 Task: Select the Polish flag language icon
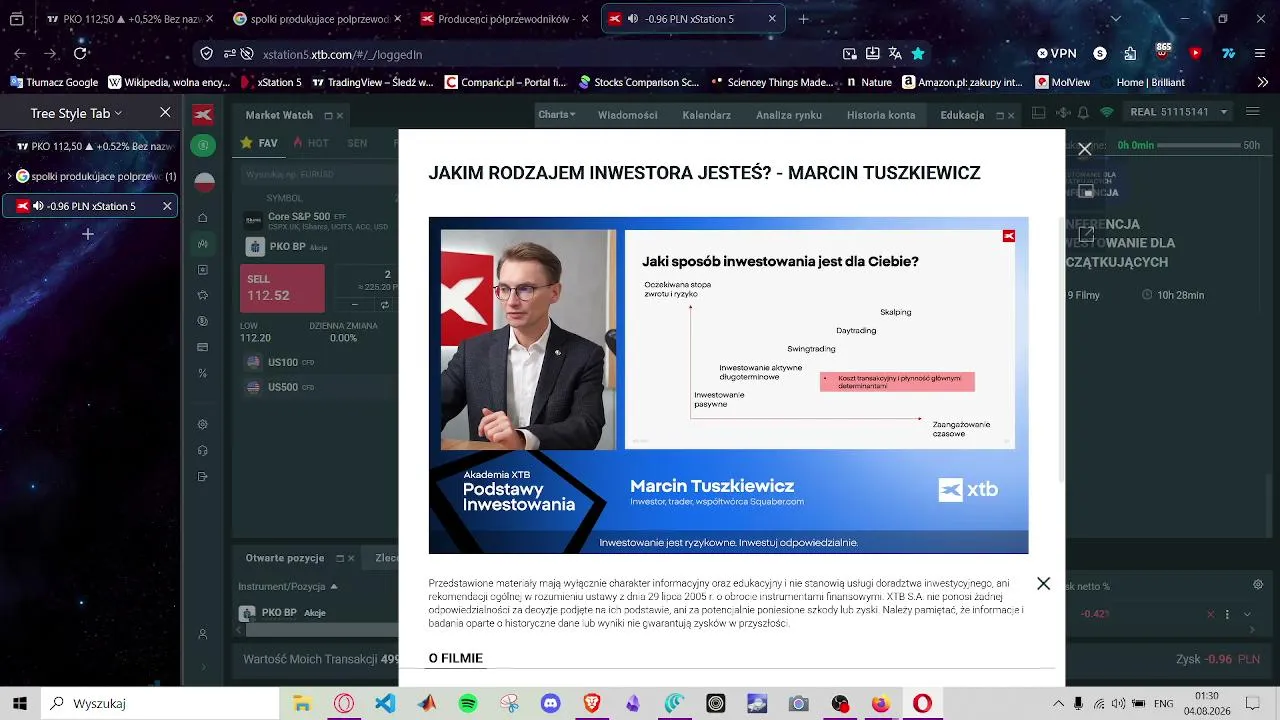tap(203, 182)
